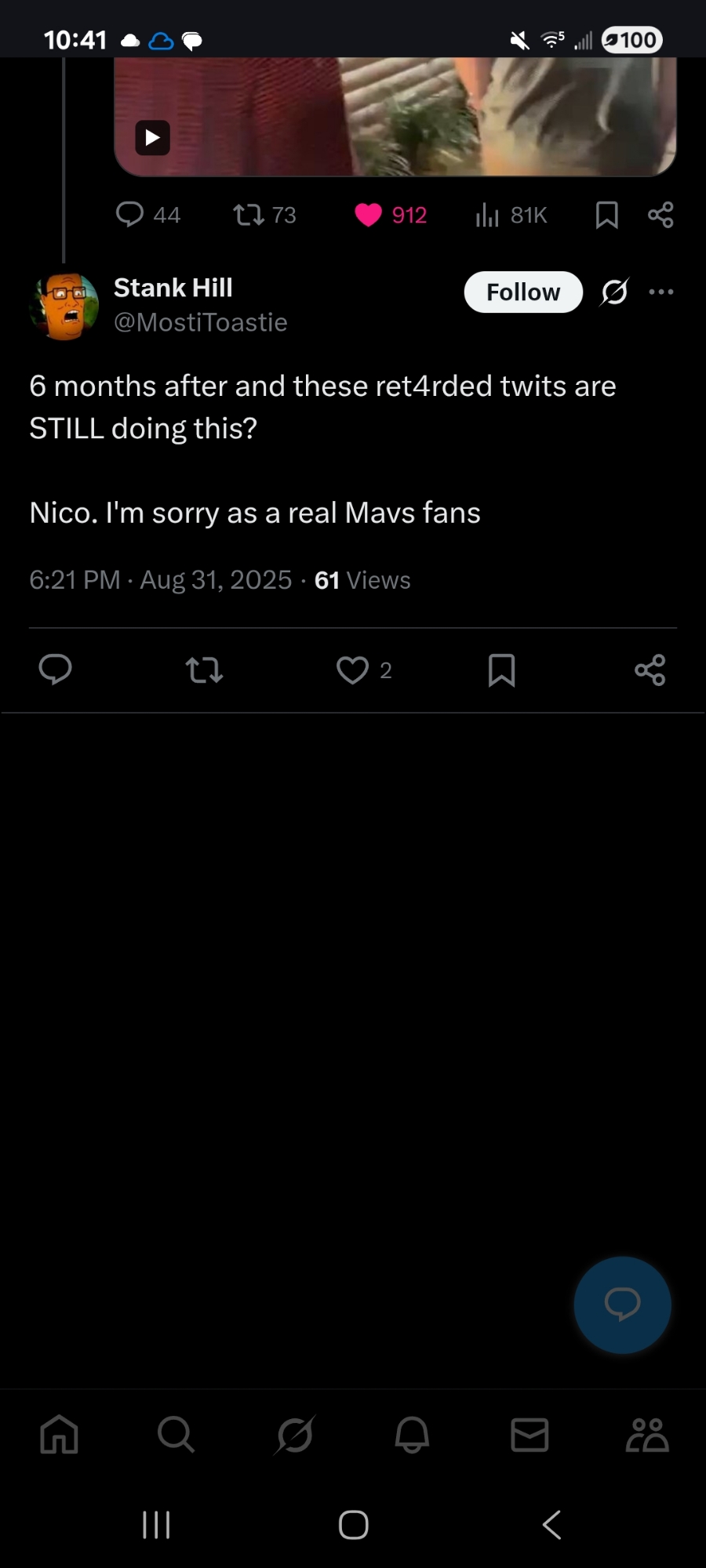Play the video in parent tweet

tap(152, 138)
